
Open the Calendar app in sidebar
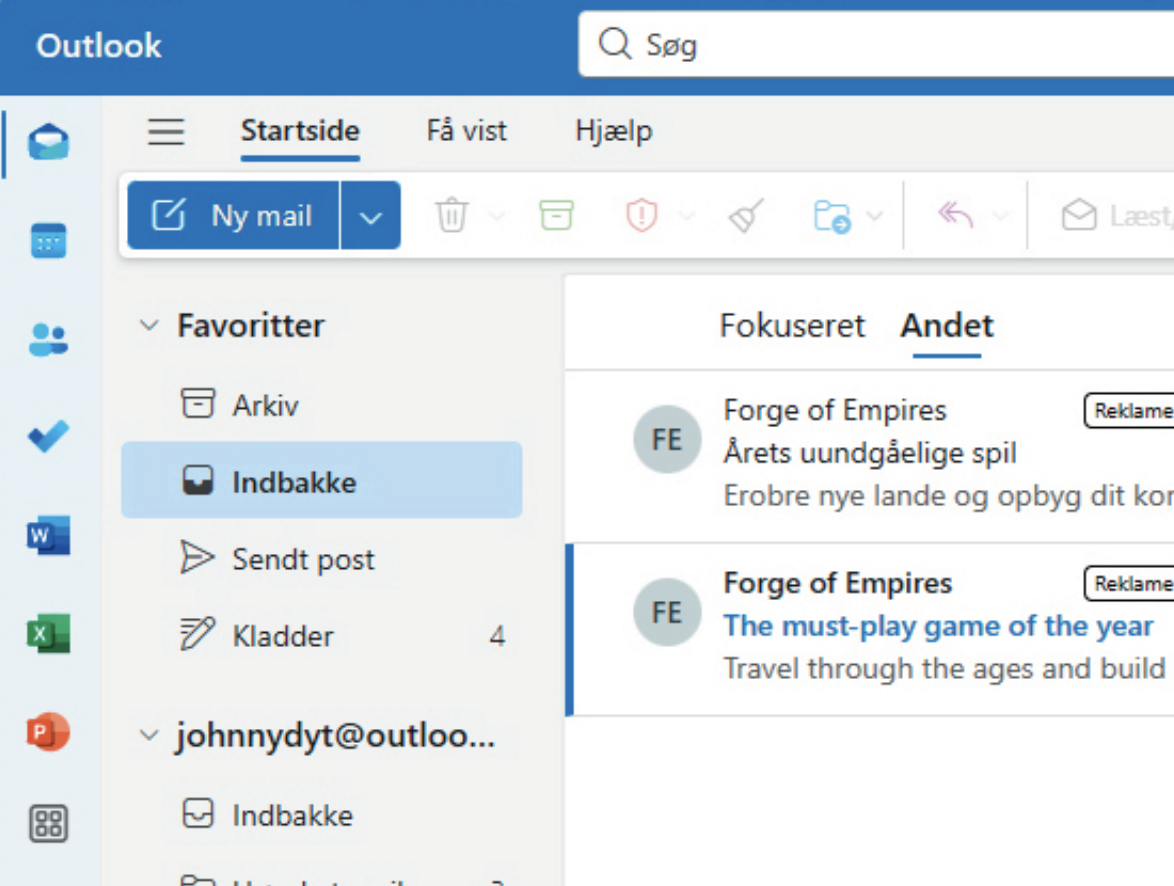(48, 241)
